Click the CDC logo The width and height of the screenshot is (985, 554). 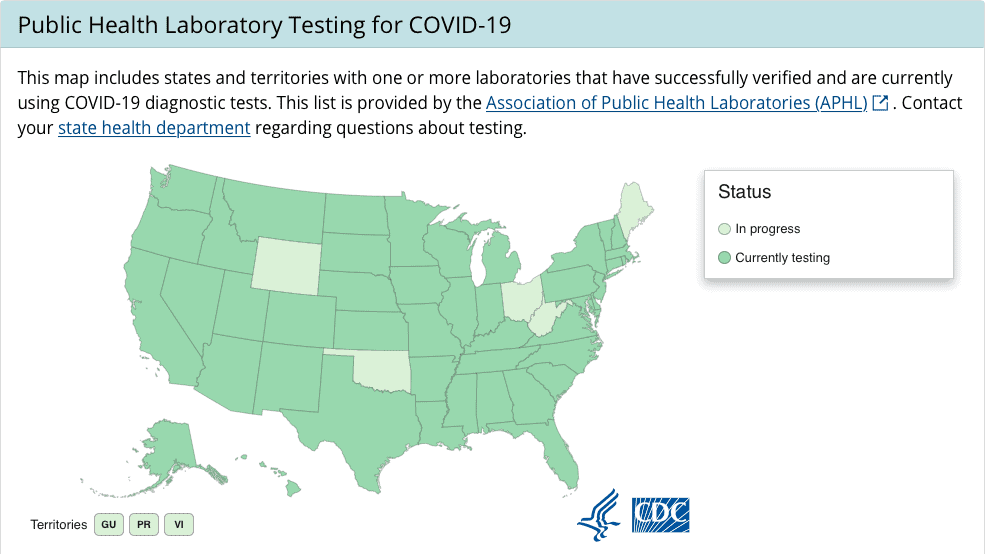click(x=661, y=515)
